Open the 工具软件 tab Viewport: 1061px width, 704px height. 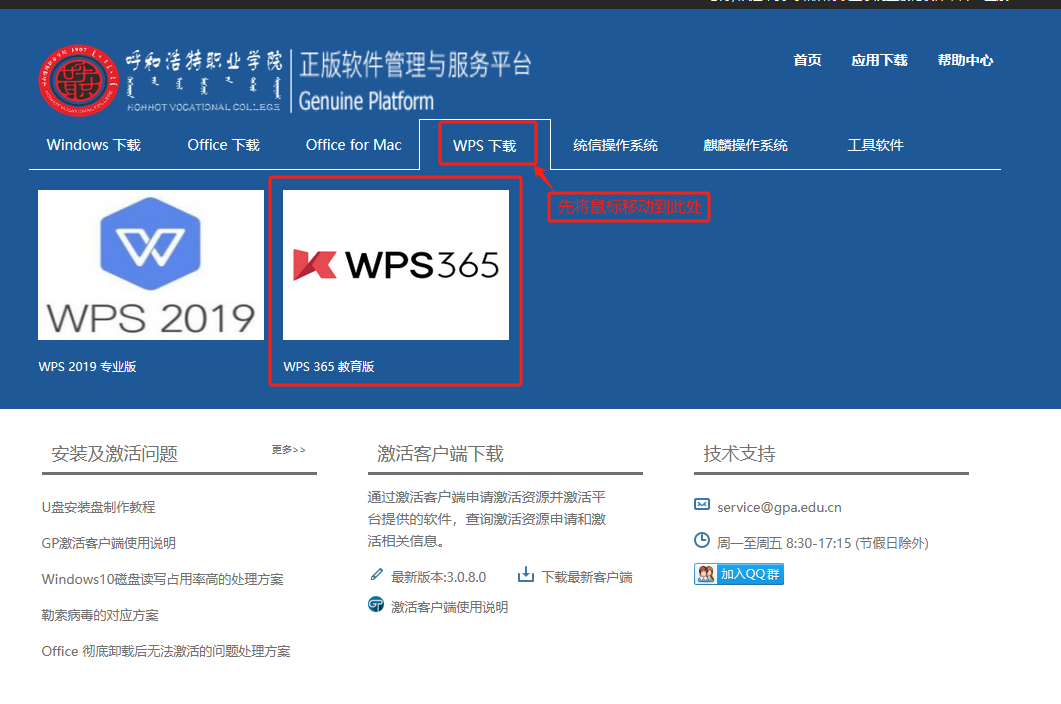click(x=875, y=145)
